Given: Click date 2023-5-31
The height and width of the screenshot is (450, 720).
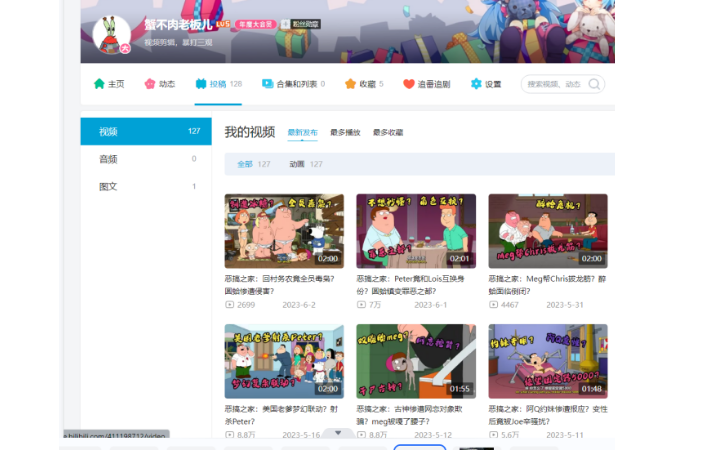Looking at the screenshot, I should pos(565,305).
